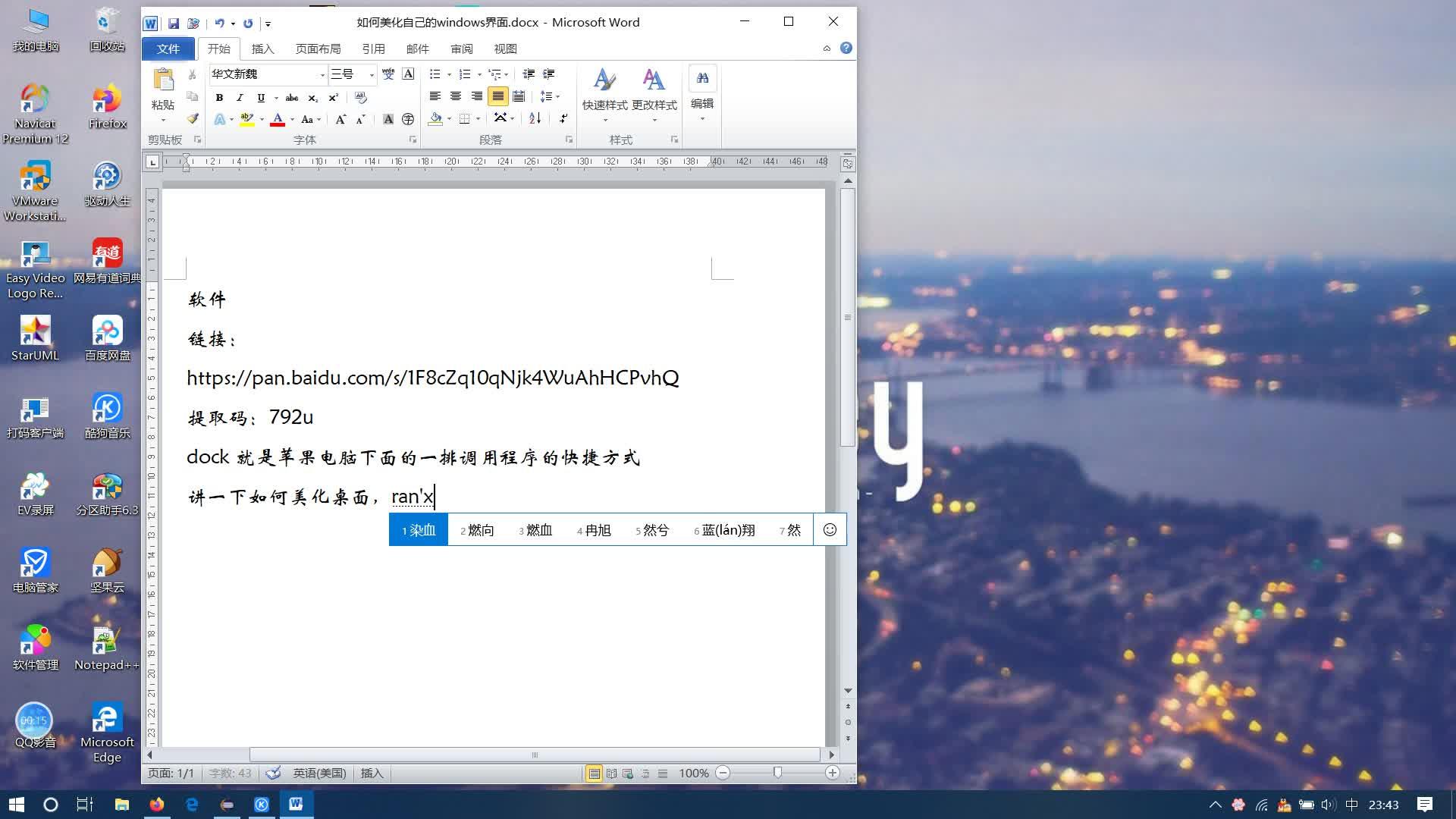The height and width of the screenshot is (819, 1456).
Task: Apply superscript formatting
Action: click(x=332, y=97)
